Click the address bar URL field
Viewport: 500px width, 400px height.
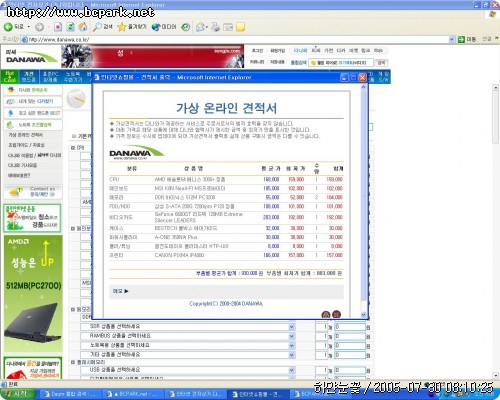(235, 39)
